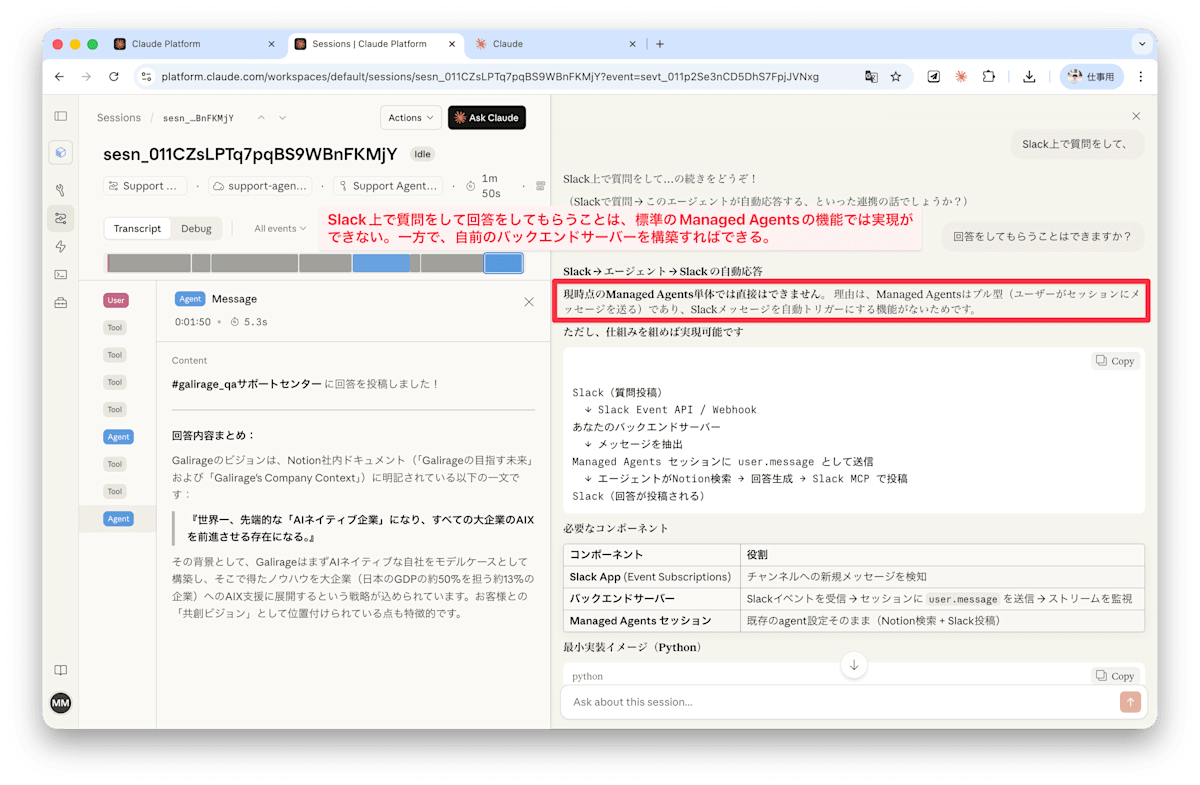Open the Extensions puzzle icon
The height and width of the screenshot is (785, 1200).
coord(989,76)
